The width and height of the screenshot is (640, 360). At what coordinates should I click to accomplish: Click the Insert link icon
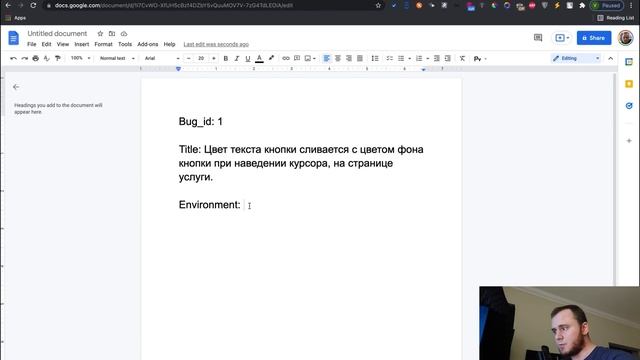286,58
